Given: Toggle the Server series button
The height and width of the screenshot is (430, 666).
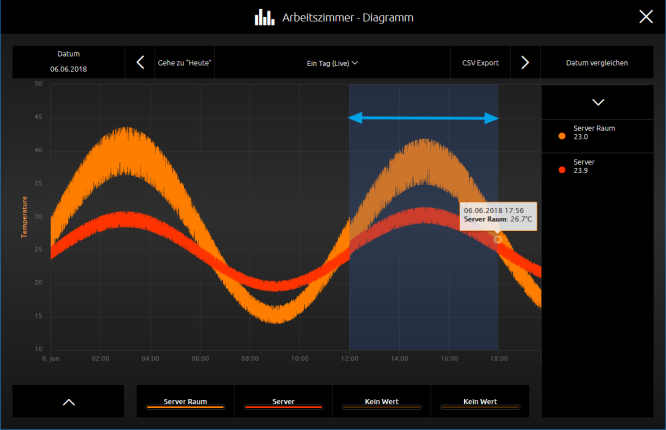Looking at the screenshot, I should (283, 402).
